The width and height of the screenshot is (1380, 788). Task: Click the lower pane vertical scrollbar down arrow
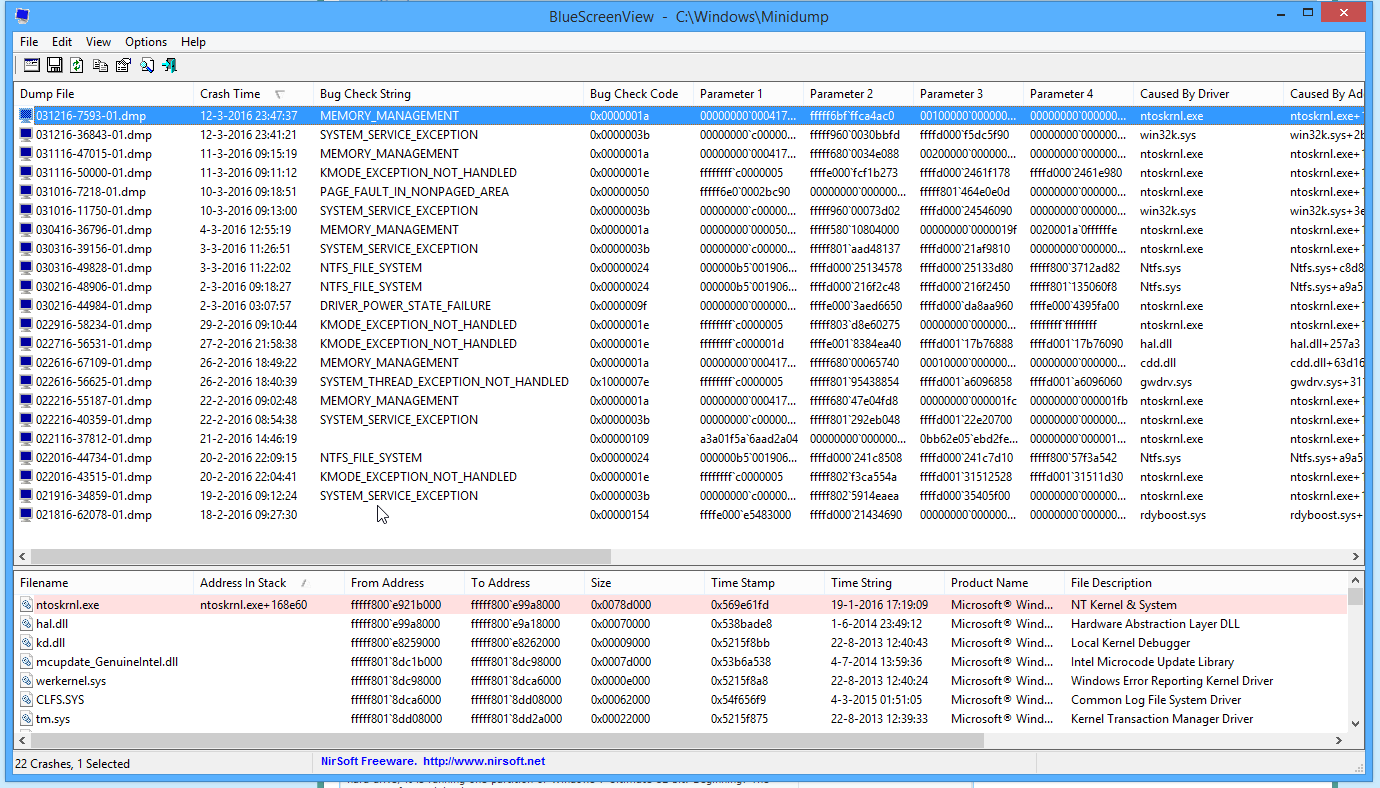[1355, 724]
